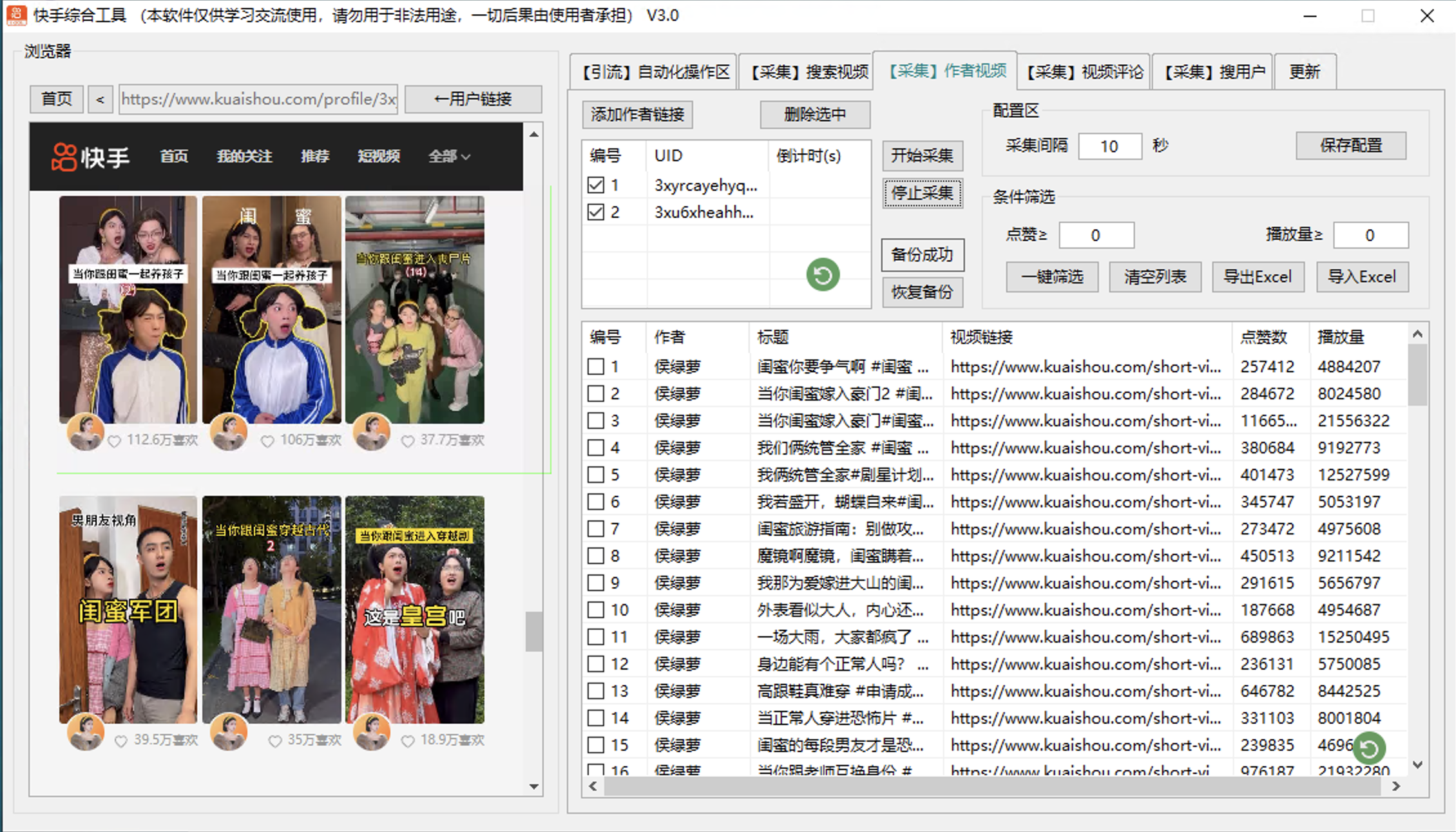Click the refresh icon at the bottom of the video table
Screen dimensions: 1456x832
(x=1369, y=748)
